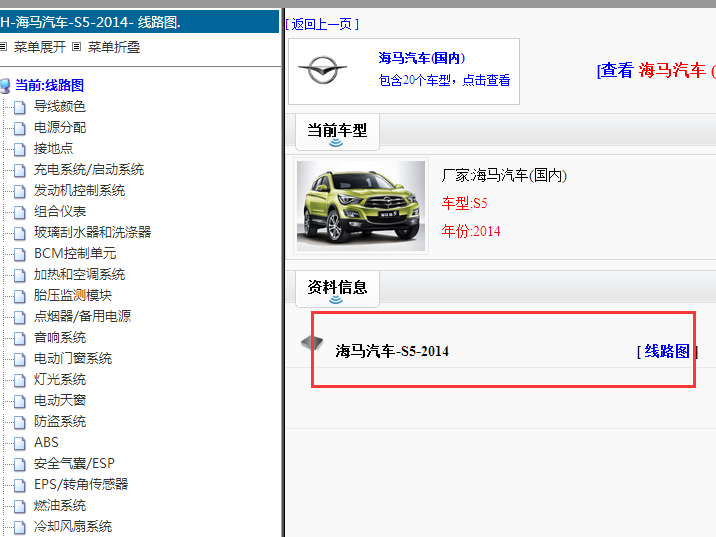Image resolution: width=716 pixels, height=537 pixels.
Task: Switch to the 资料信息 tab
Action: 337,289
